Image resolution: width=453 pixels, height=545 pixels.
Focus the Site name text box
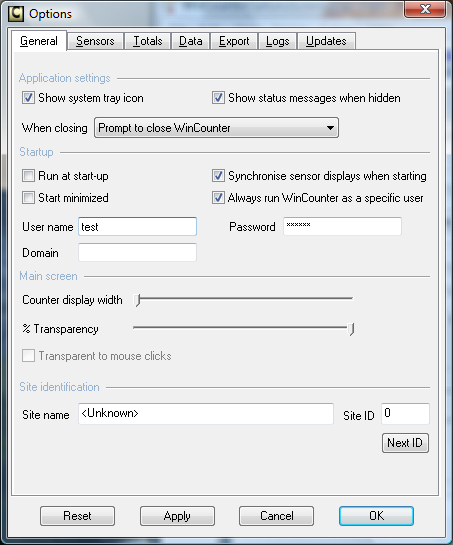(206, 414)
